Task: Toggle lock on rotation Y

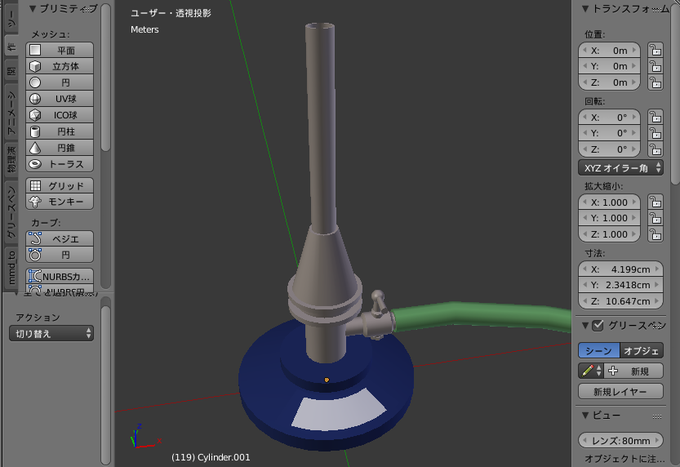Action: 655,133
